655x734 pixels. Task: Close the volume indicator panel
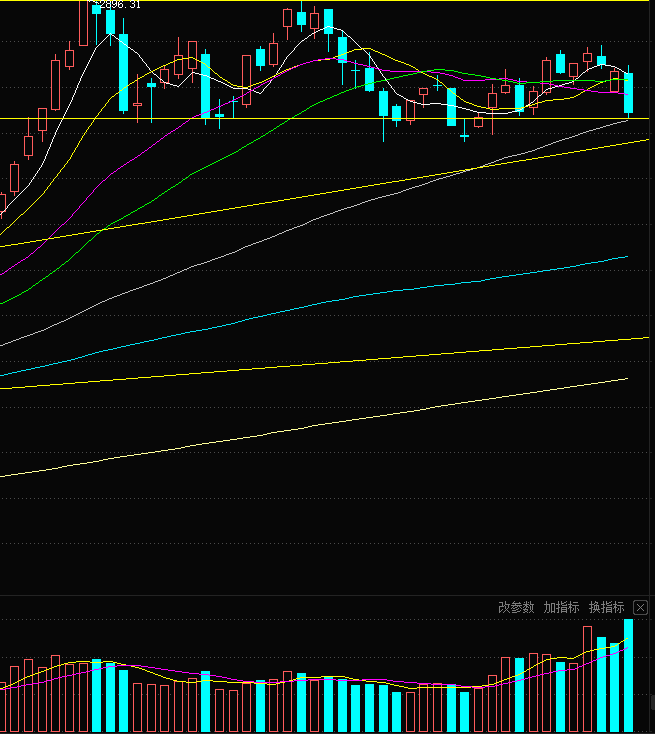[640, 608]
